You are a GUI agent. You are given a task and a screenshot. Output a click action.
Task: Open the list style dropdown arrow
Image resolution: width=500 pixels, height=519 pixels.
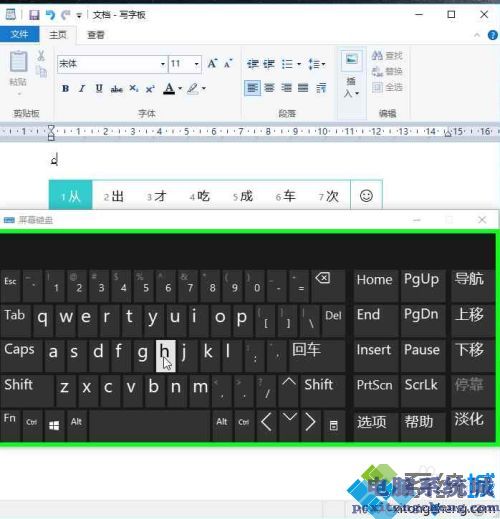(x=299, y=64)
